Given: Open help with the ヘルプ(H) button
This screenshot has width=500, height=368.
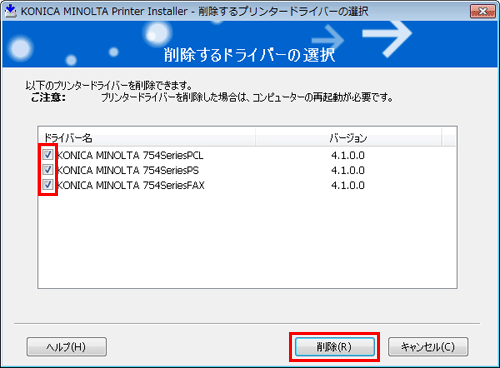Looking at the screenshot, I should click(67, 347).
